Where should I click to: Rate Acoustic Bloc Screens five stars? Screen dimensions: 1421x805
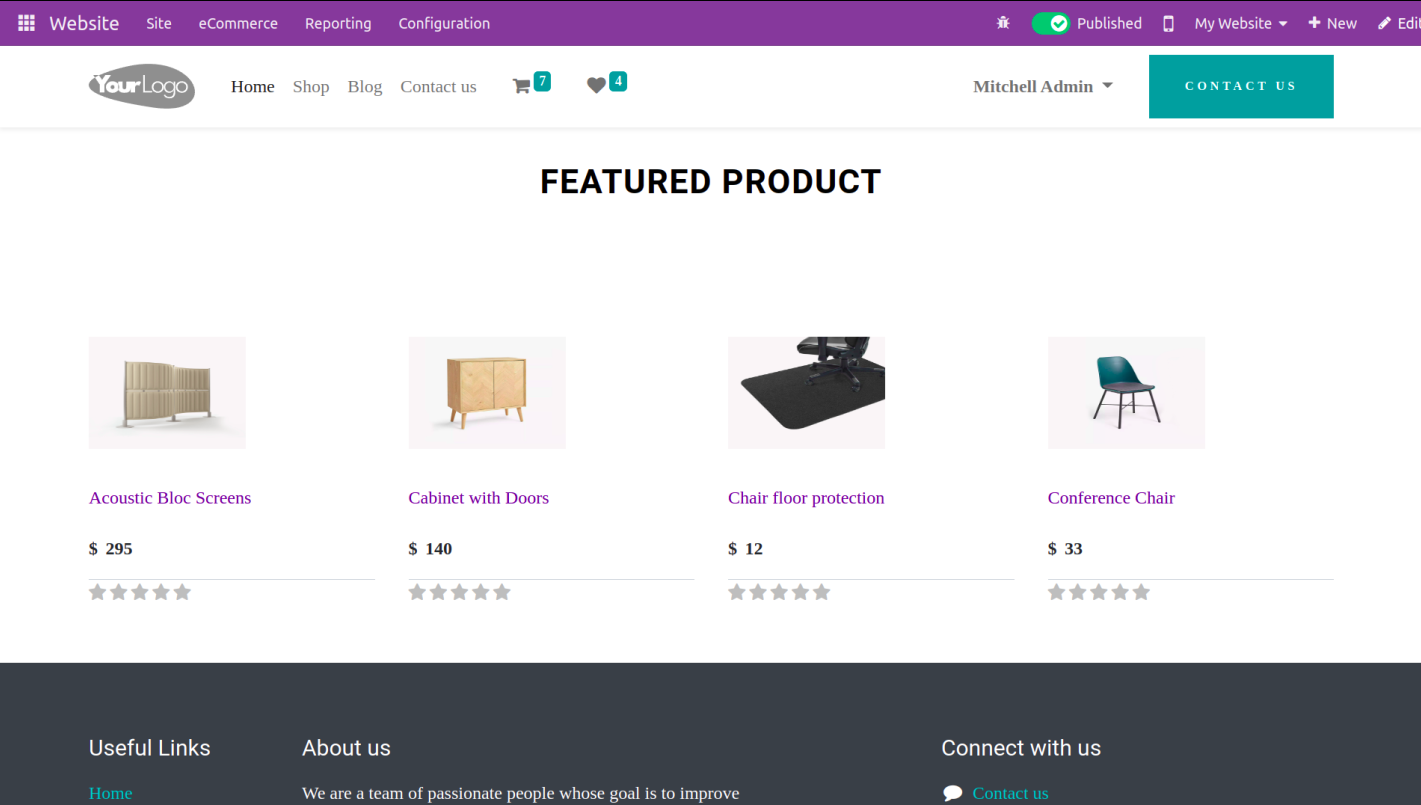click(x=182, y=592)
